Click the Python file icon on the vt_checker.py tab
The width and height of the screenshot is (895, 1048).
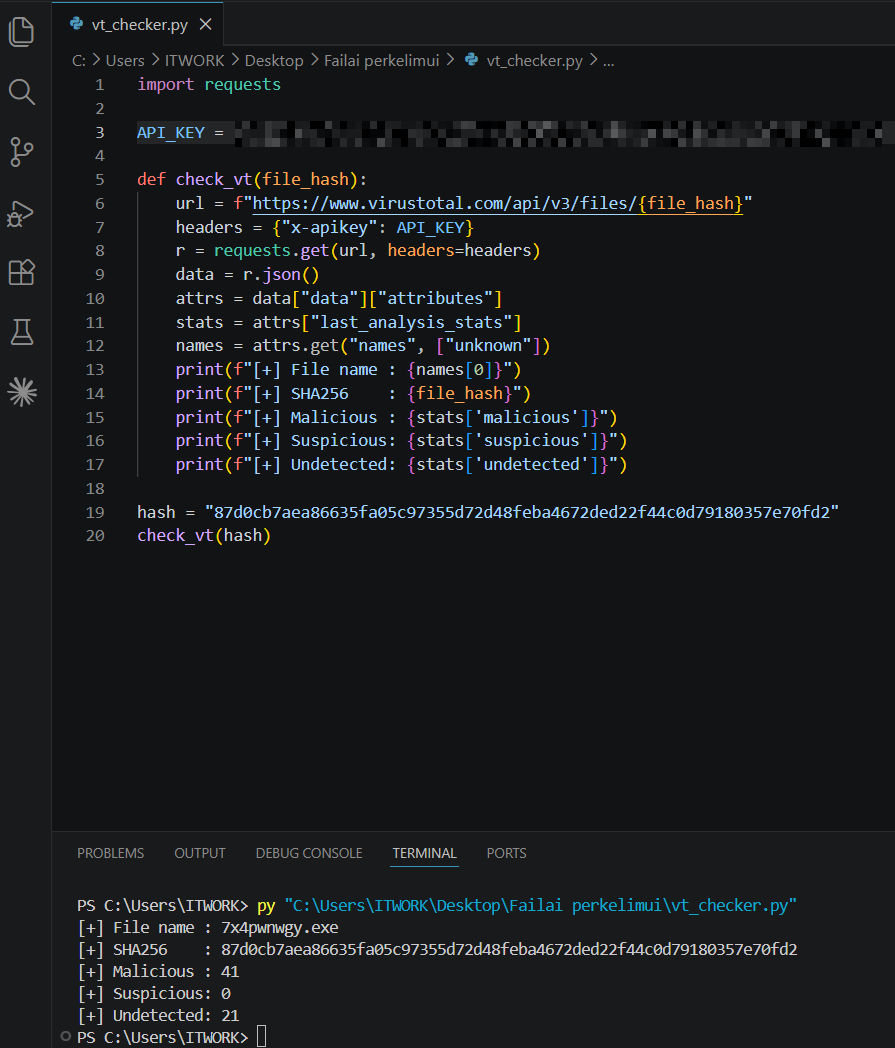coord(77,24)
